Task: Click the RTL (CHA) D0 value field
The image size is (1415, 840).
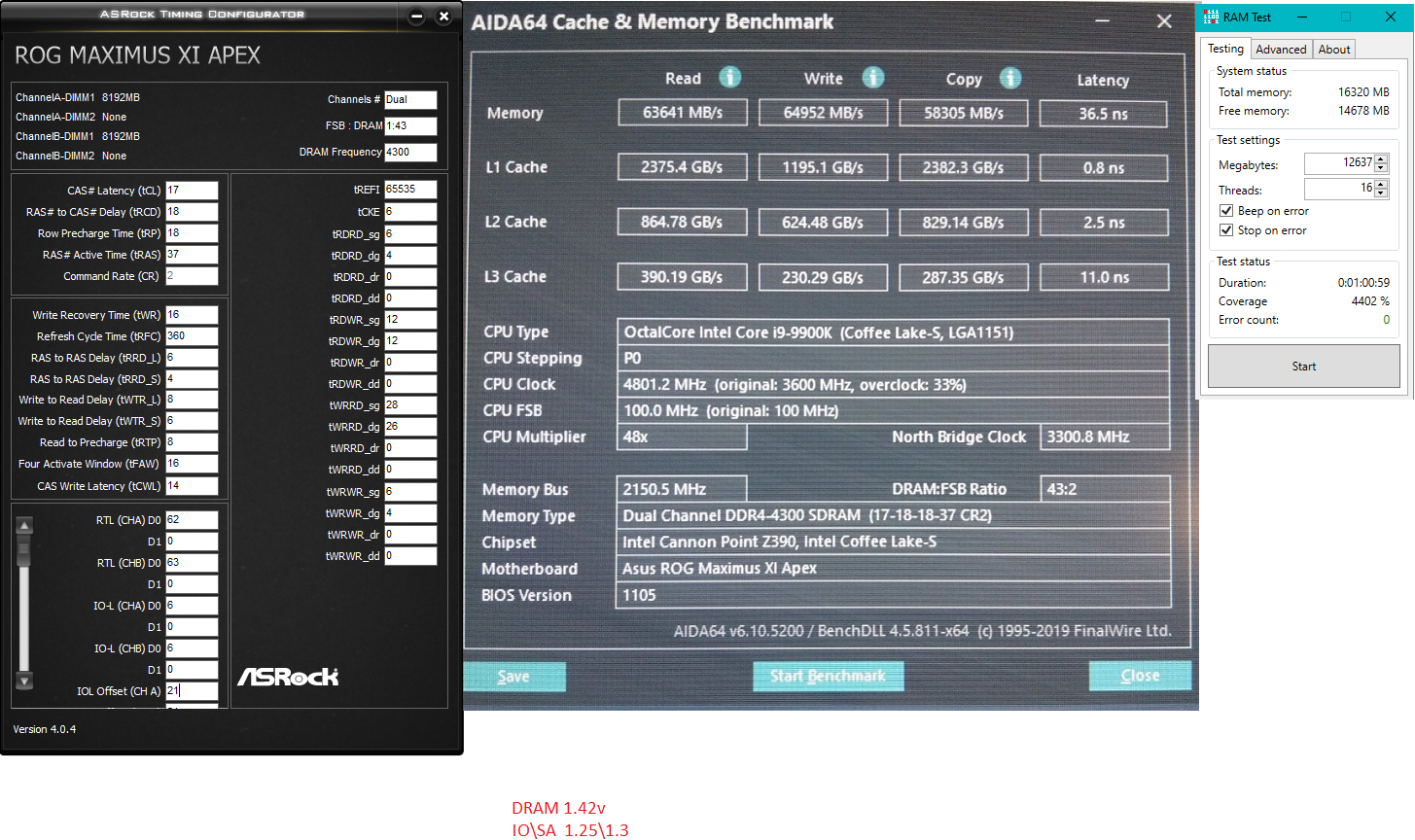Action: (x=192, y=520)
